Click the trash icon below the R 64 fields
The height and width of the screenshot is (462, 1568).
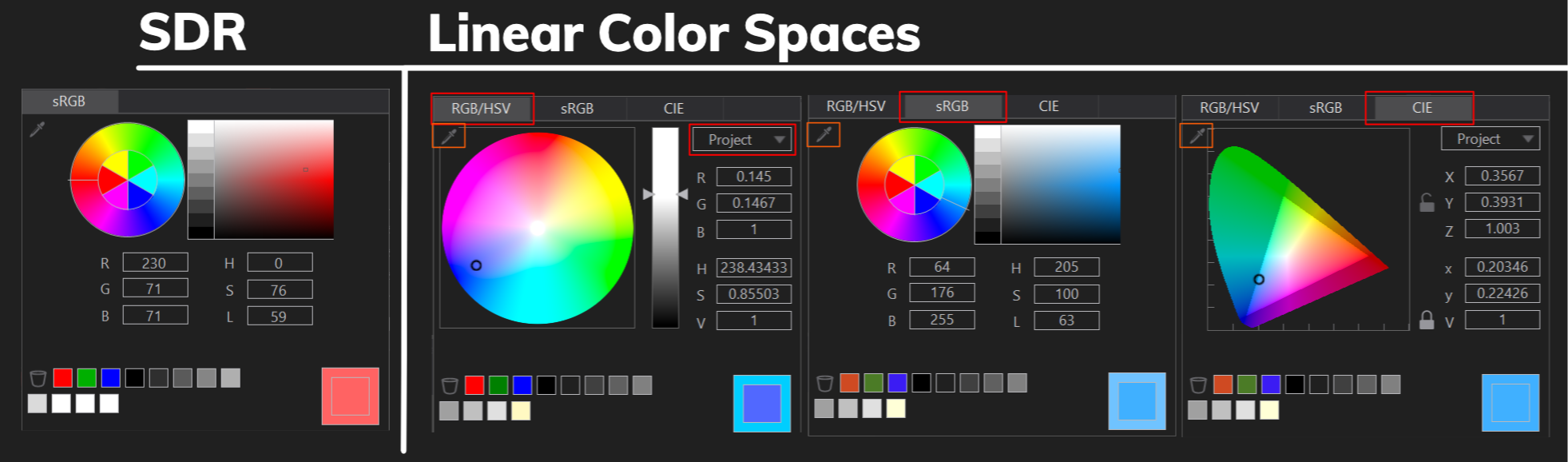825,384
